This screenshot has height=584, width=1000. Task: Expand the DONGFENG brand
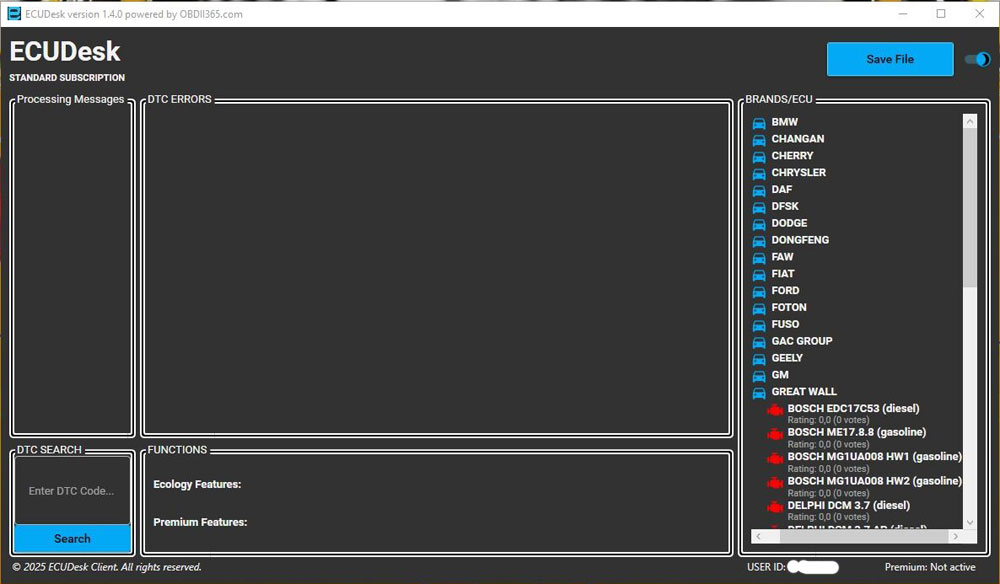tap(800, 240)
